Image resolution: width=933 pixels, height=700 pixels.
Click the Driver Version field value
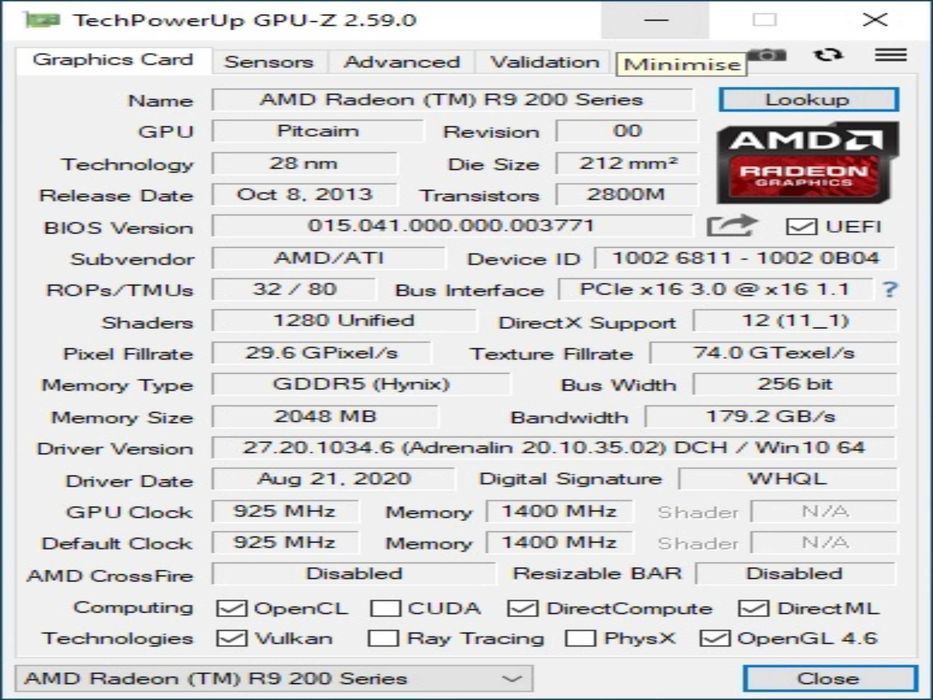tap(554, 448)
